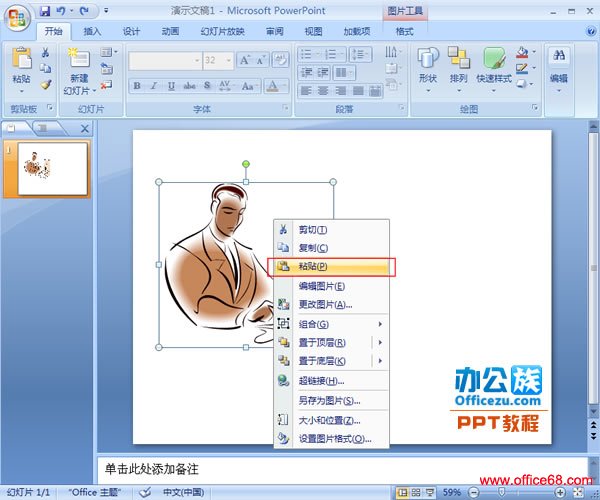
Task: Choose 设置图片格式(O)... in the context menu
Action: (x=331, y=439)
